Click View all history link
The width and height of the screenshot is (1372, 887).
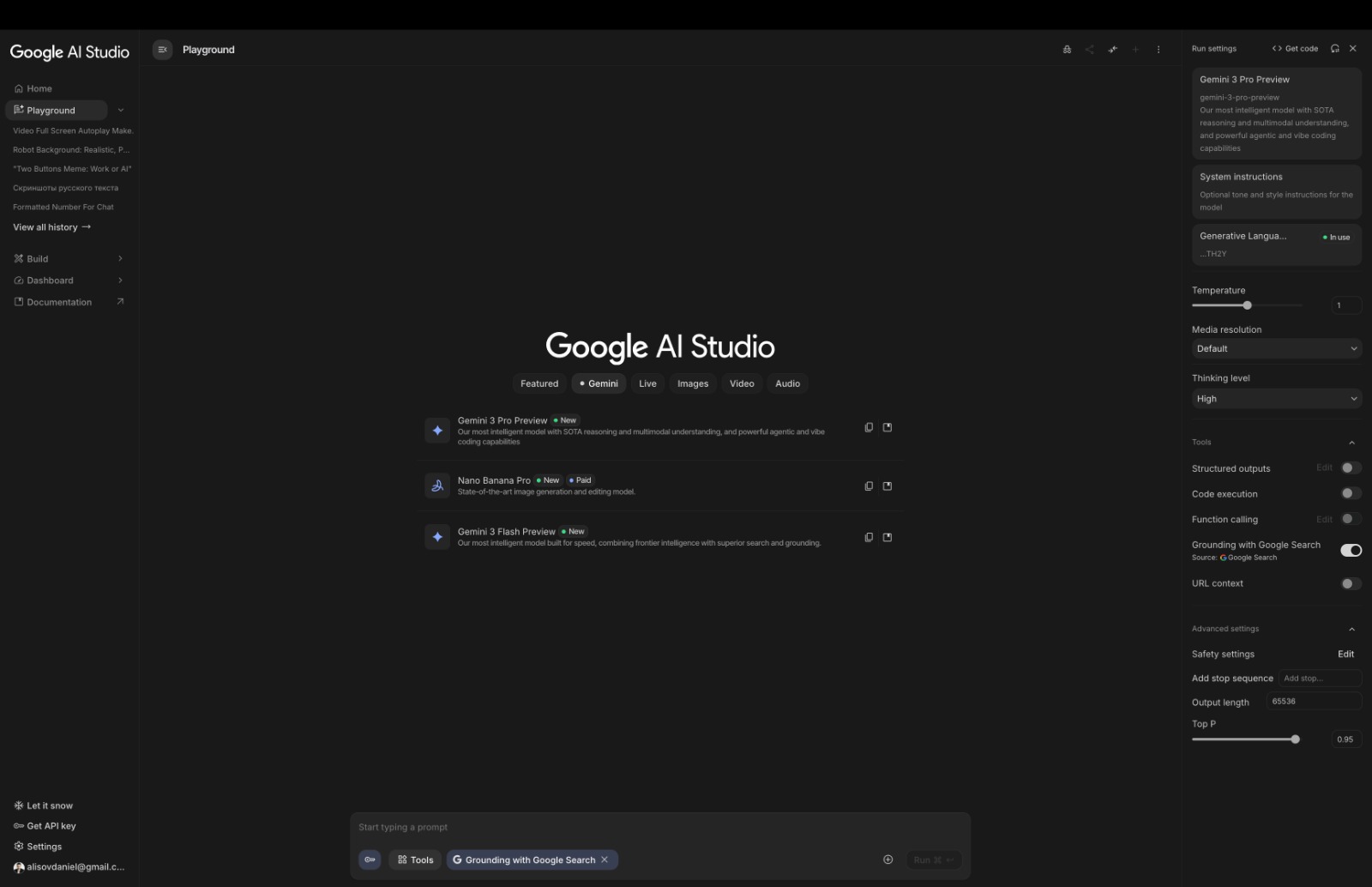click(x=52, y=227)
